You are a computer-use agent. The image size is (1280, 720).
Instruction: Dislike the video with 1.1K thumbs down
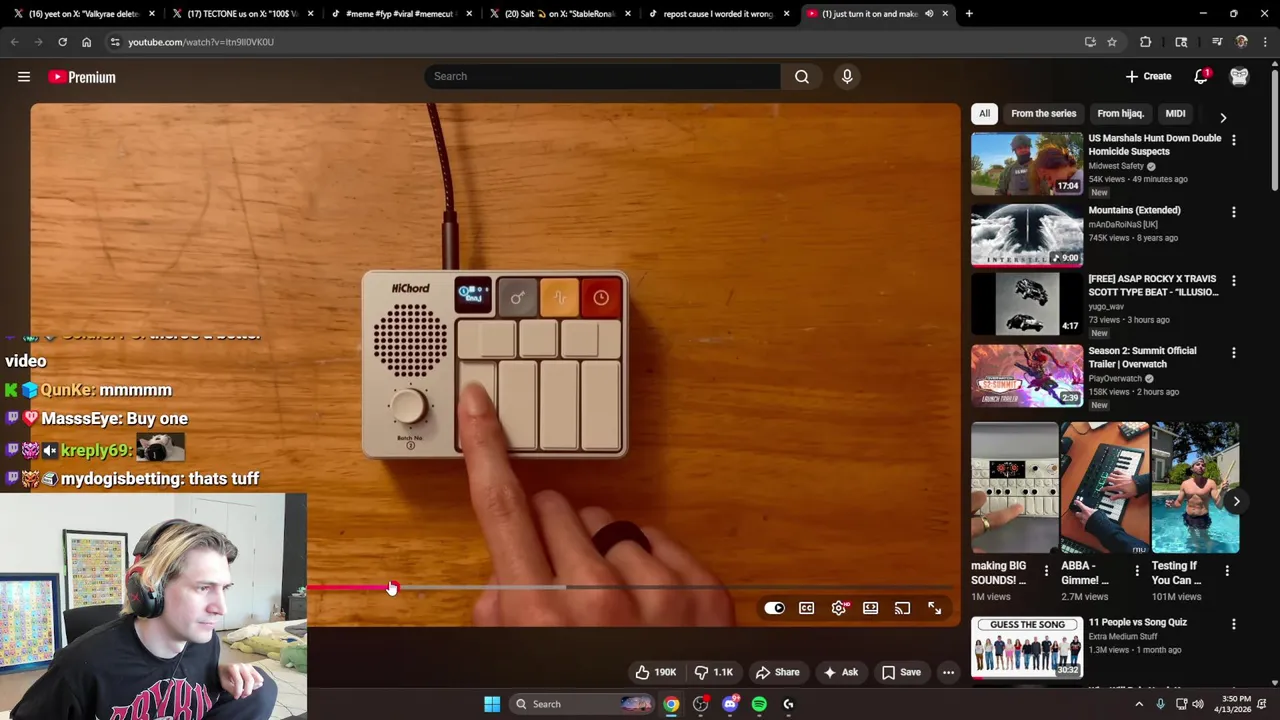point(715,672)
